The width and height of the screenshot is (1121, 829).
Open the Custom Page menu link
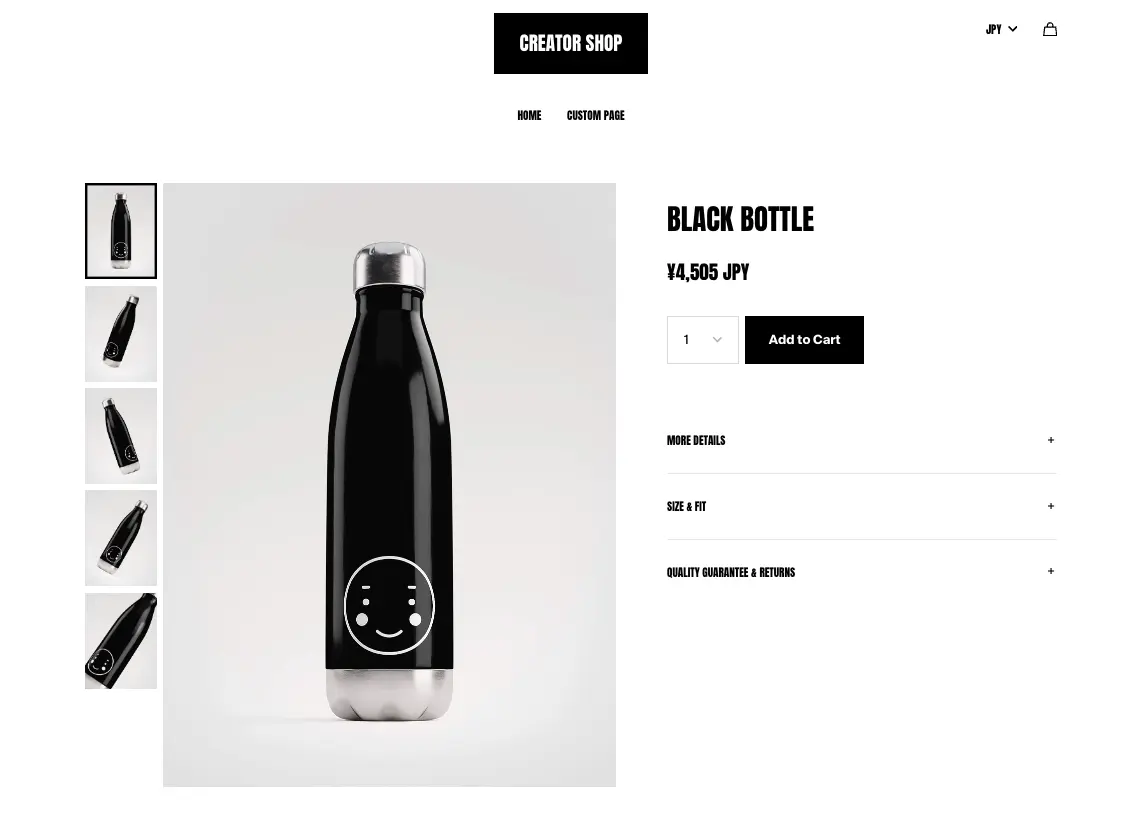[596, 115]
